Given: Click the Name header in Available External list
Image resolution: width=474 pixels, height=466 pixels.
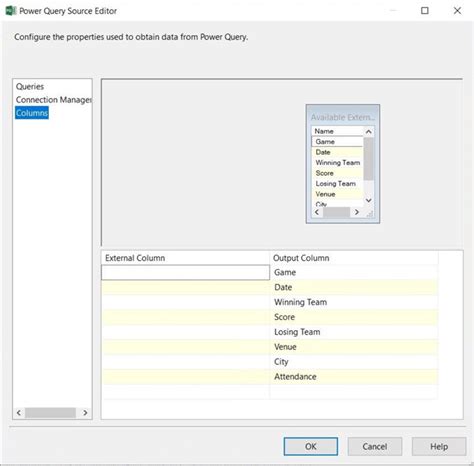Looking at the screenshot, I should 337,131.
